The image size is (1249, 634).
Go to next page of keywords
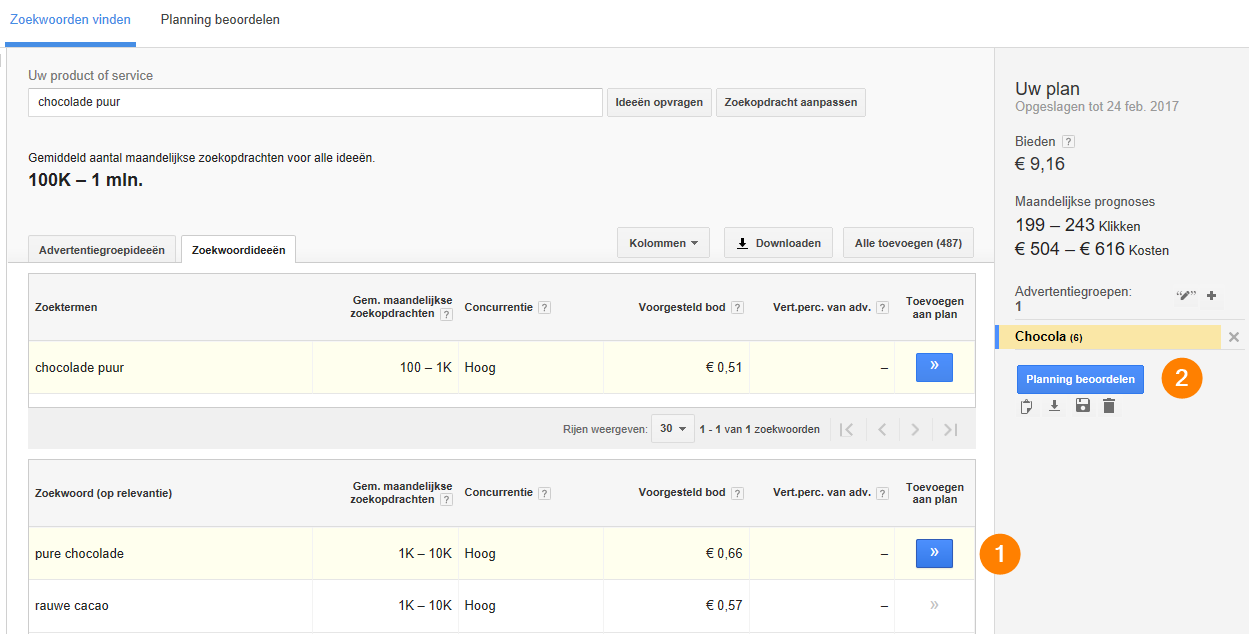915,429
